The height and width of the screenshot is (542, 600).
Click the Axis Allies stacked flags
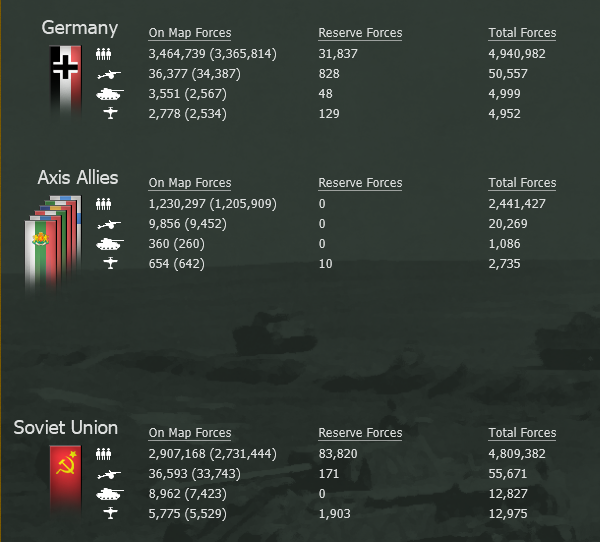pos(53,243)
